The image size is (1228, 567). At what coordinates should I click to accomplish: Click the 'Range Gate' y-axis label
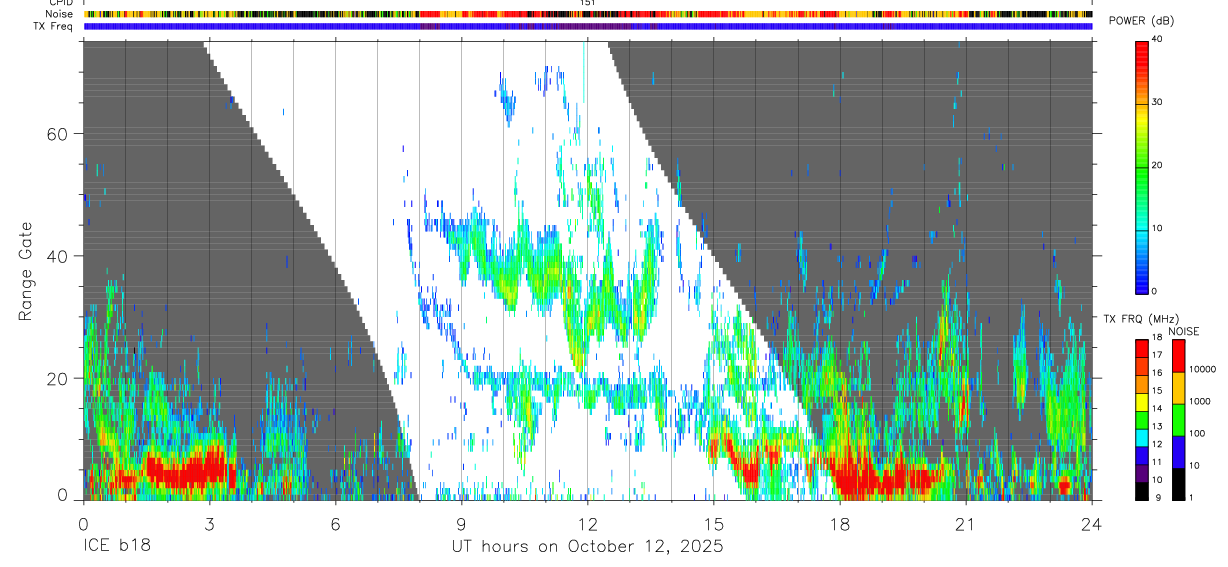[x=25, y=271]
